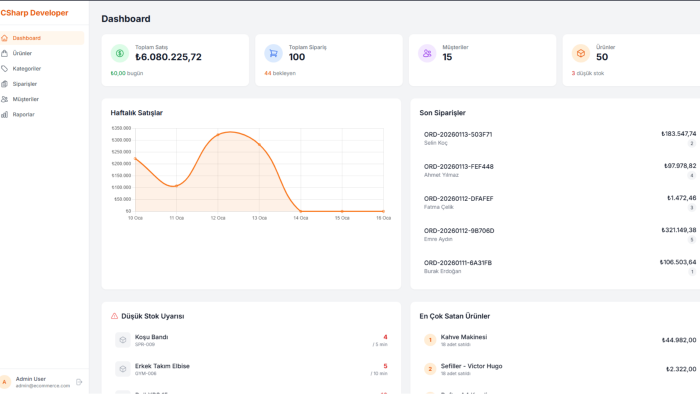Open Dashboard in the sidebar
700x394 pixels.
pos(42,38)
